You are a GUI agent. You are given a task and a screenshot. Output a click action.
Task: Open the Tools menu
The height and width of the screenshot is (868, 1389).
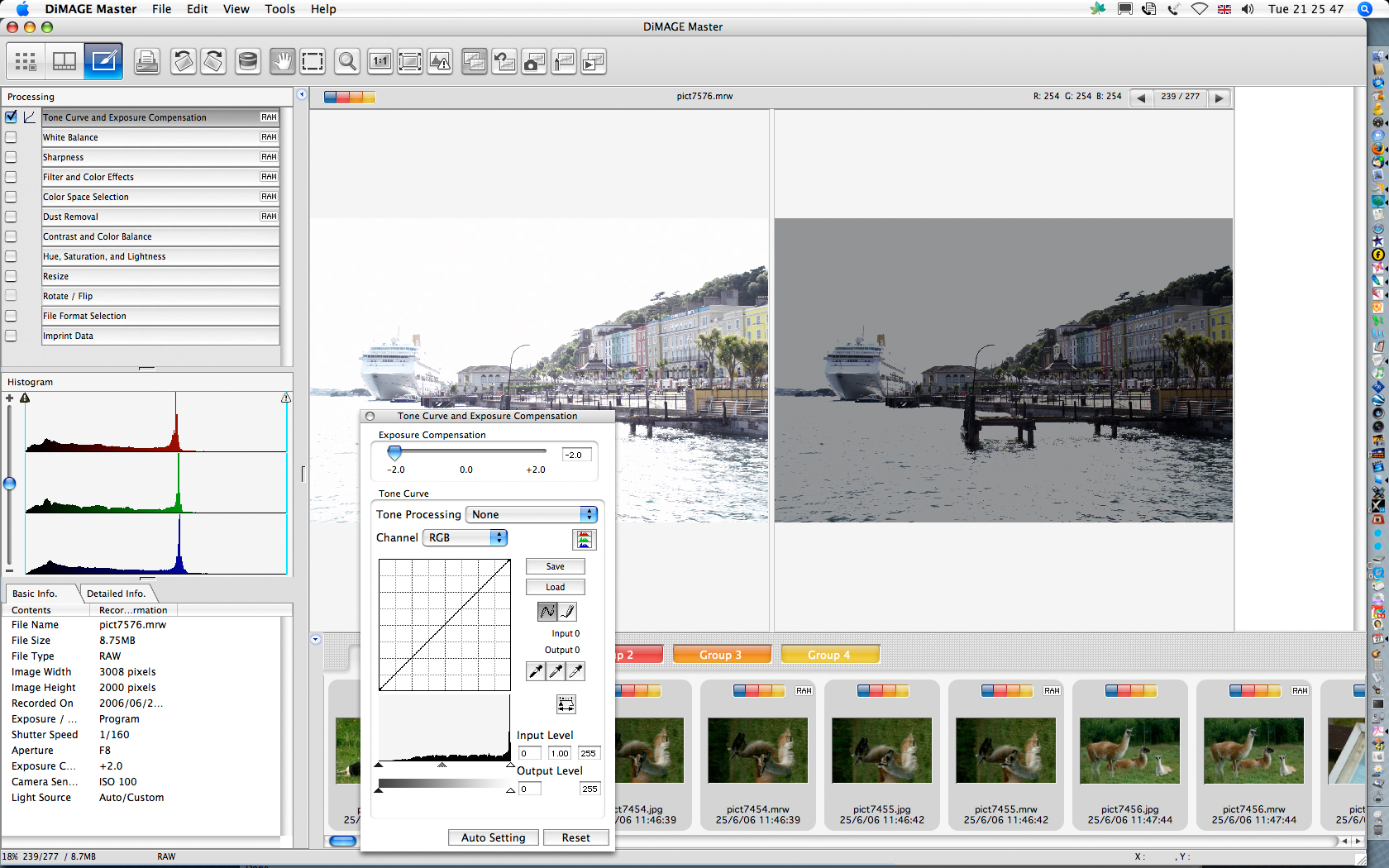280,9
